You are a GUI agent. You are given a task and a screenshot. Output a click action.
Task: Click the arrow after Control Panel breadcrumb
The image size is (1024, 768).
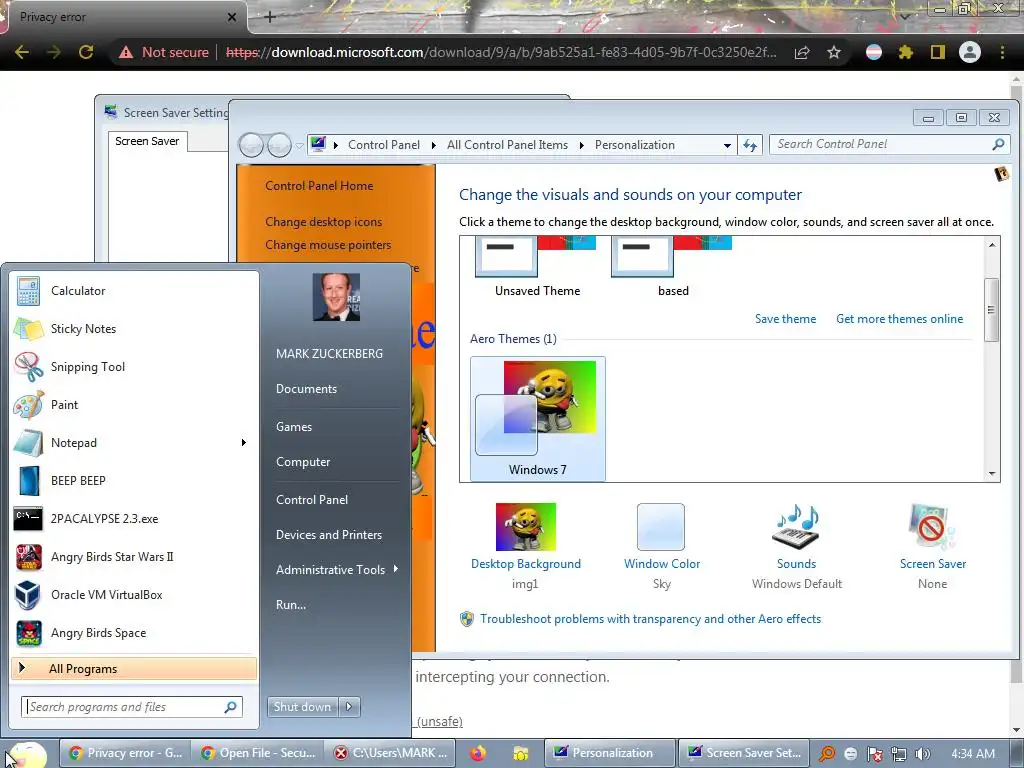click(433, 145)
